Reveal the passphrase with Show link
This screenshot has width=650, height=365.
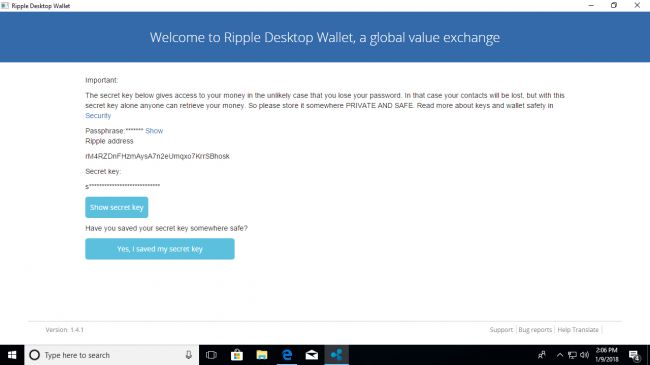click(154, 131)
